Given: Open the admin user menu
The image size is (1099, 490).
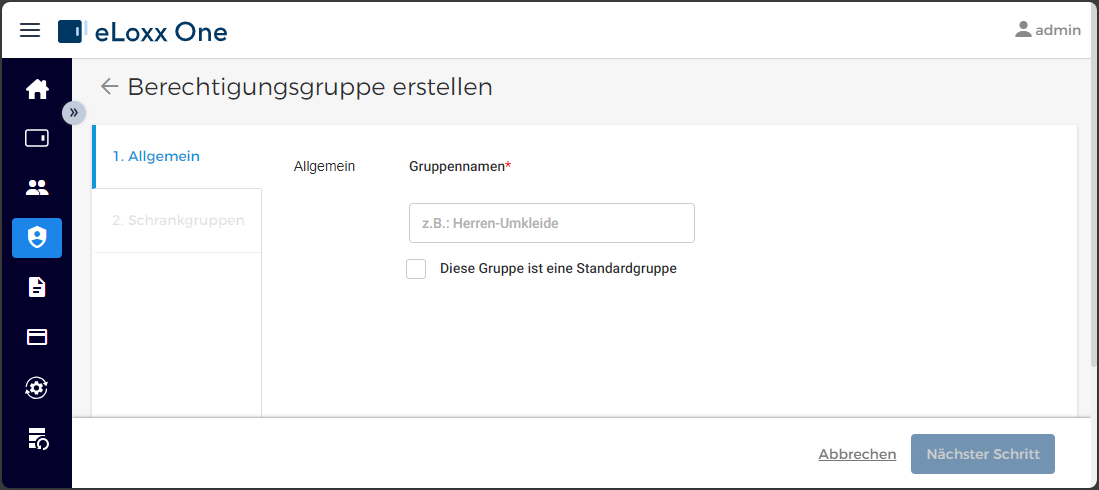Looking at the screenshot, I should click(x=1048, y=30).
